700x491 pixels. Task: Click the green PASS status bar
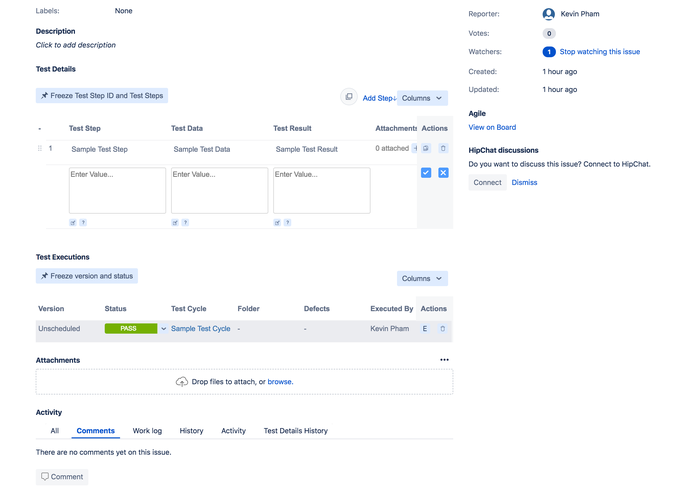[x=131, y=329]
